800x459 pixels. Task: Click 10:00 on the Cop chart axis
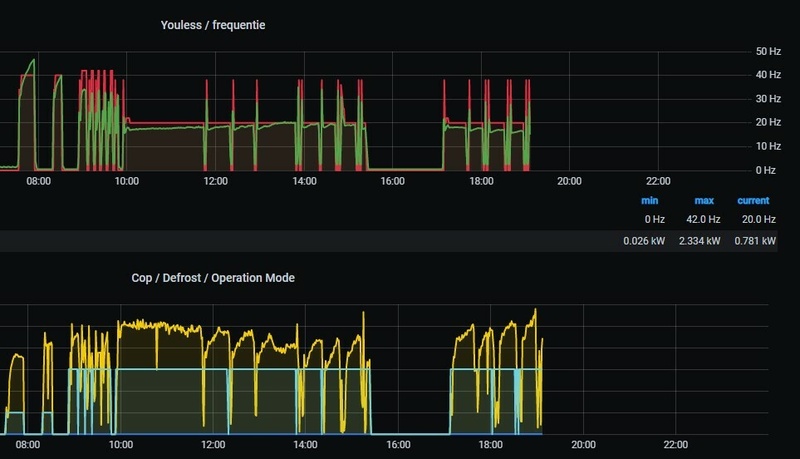pyautogui.click(x=120, y=445)
